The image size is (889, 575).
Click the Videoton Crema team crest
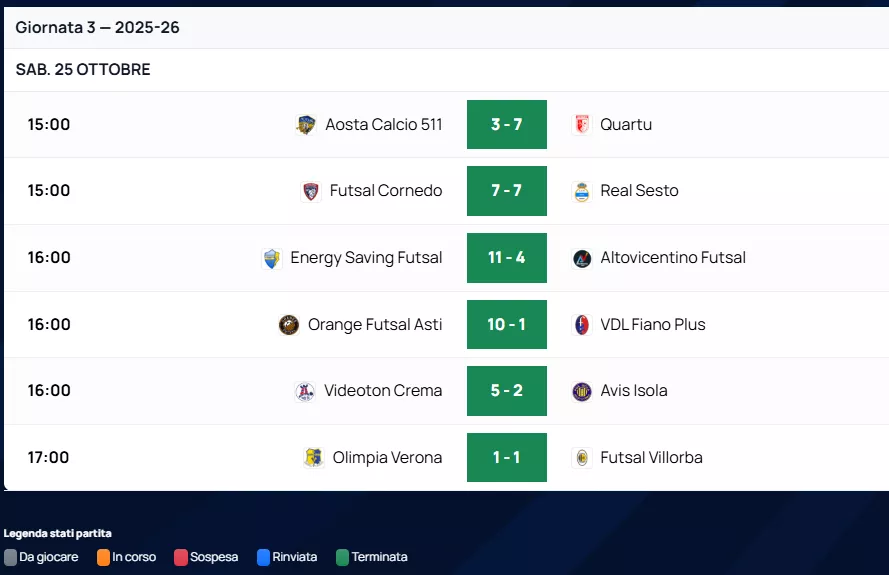coord(305,391)
